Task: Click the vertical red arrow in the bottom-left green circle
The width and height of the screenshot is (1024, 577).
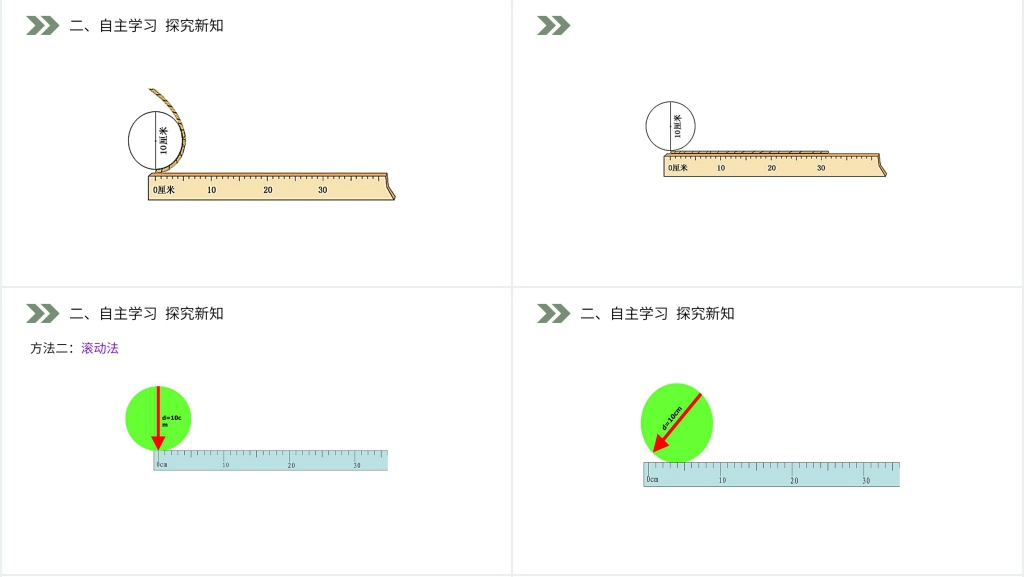Action: (157, 418)
